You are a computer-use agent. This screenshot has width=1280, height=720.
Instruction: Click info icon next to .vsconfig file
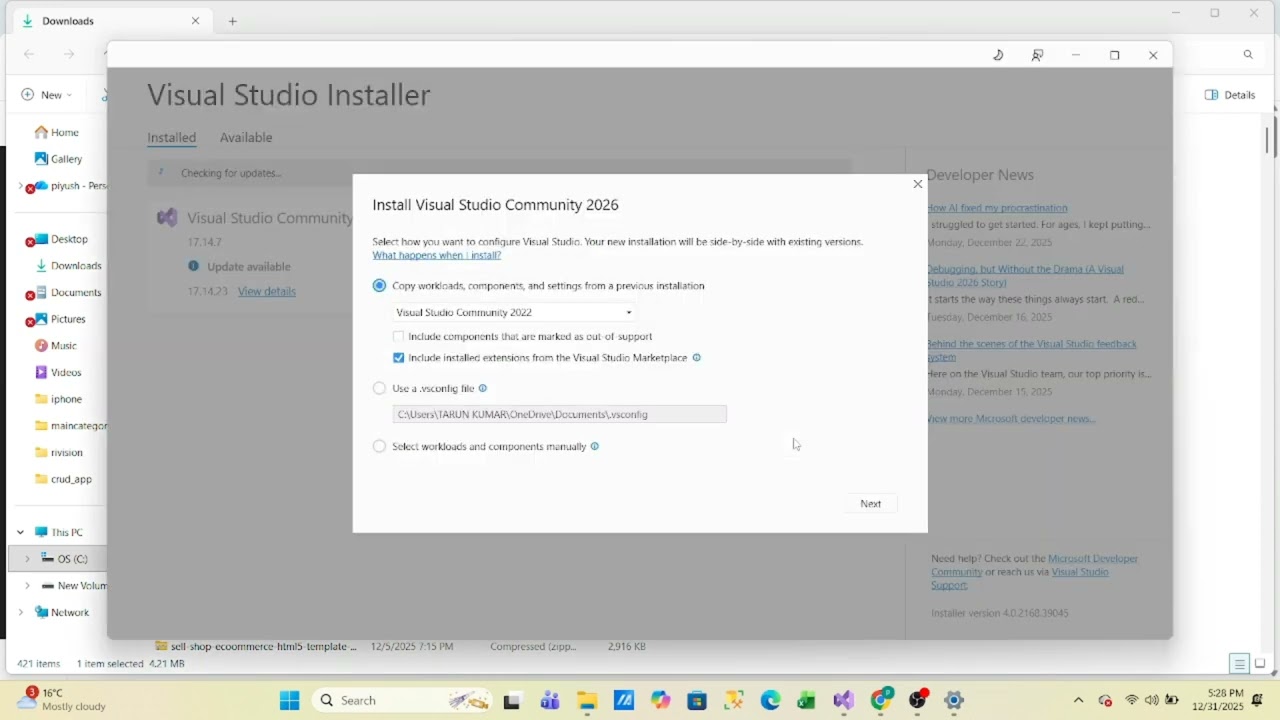pyautogui.click(x=483, y=389)
